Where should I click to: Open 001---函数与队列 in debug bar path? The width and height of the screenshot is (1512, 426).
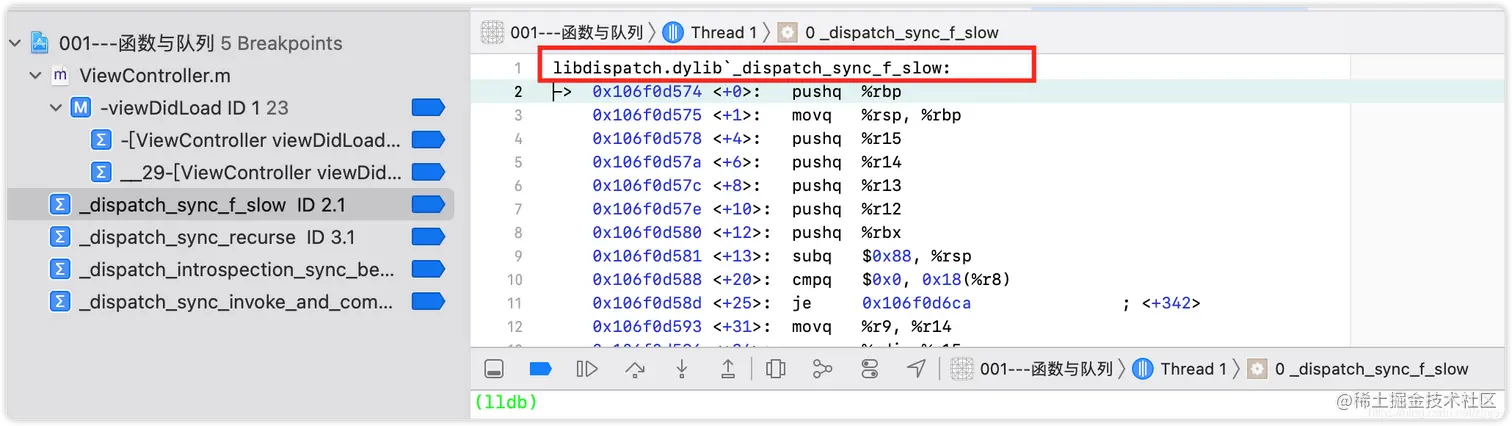coord(1046,369)
